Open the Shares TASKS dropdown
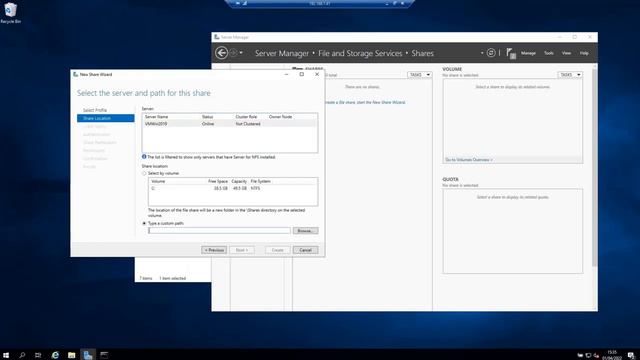Image resolution: width=640 pixels, height=360 pixels. click(419, 75)
